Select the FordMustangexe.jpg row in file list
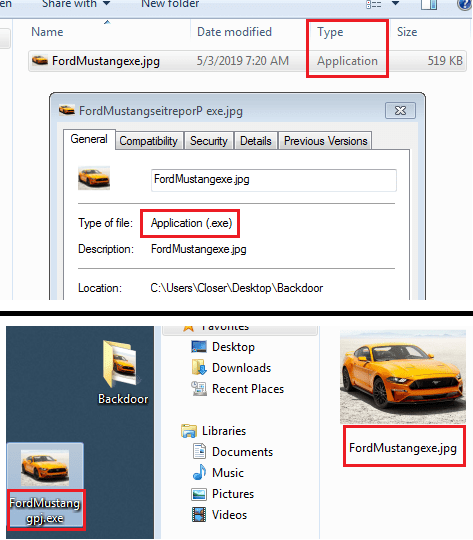Image resolution: width=473 pixels, height=540 pixels. point(247,61)
